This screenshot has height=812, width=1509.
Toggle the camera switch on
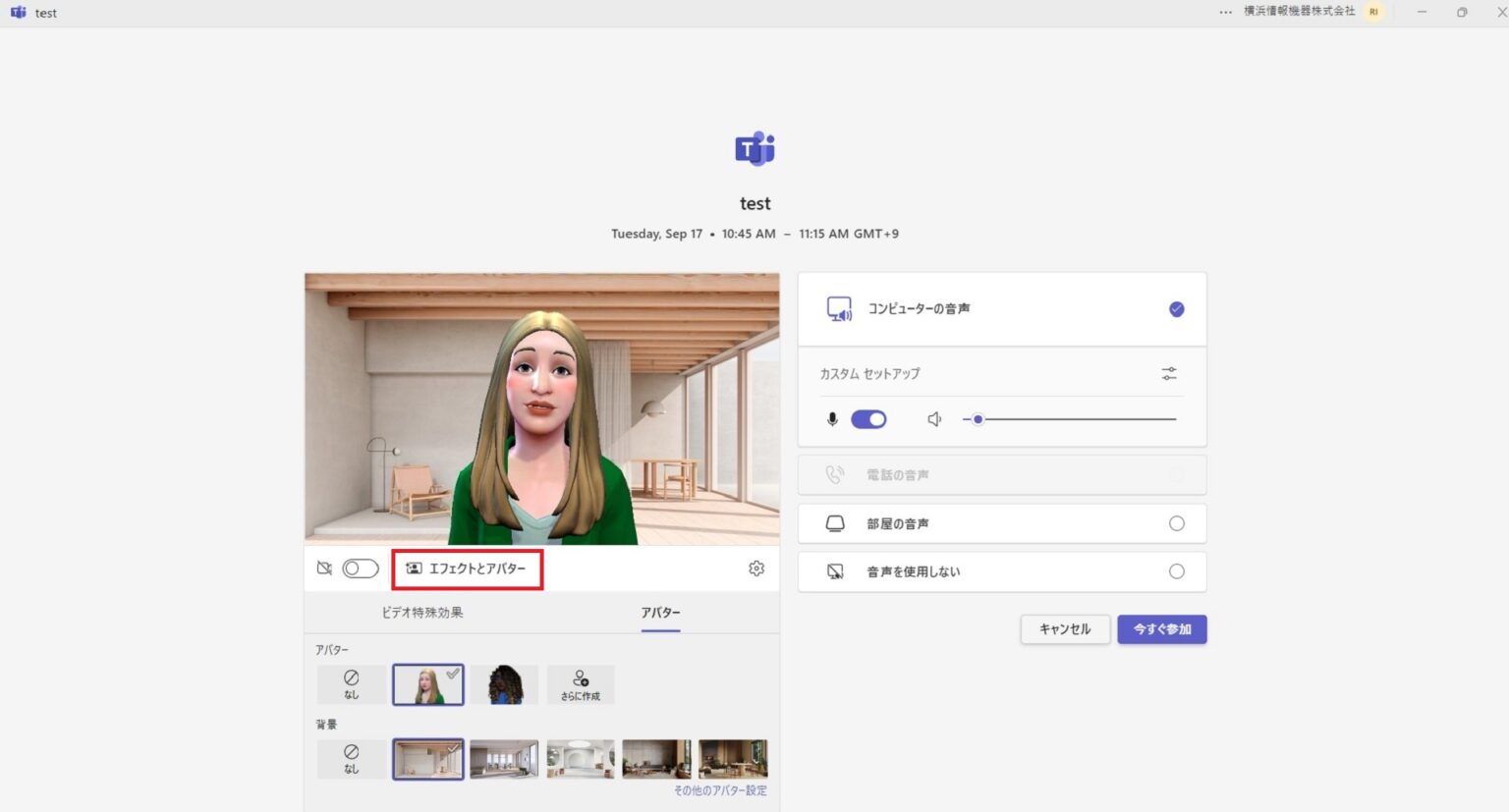(x=361, y=568)
